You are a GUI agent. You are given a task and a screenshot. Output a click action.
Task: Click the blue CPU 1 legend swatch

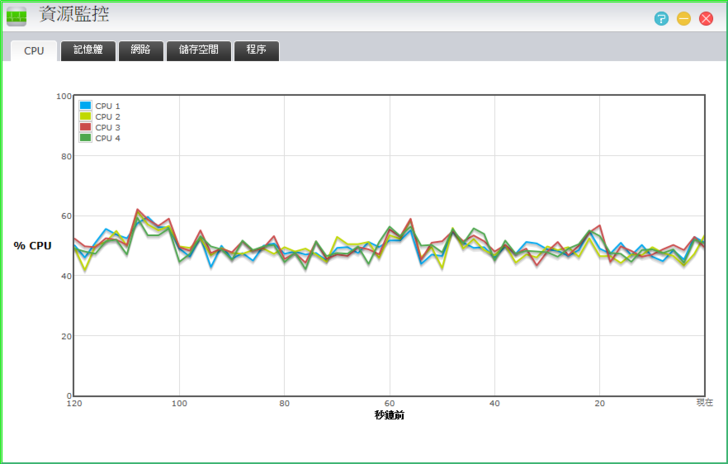85,105
